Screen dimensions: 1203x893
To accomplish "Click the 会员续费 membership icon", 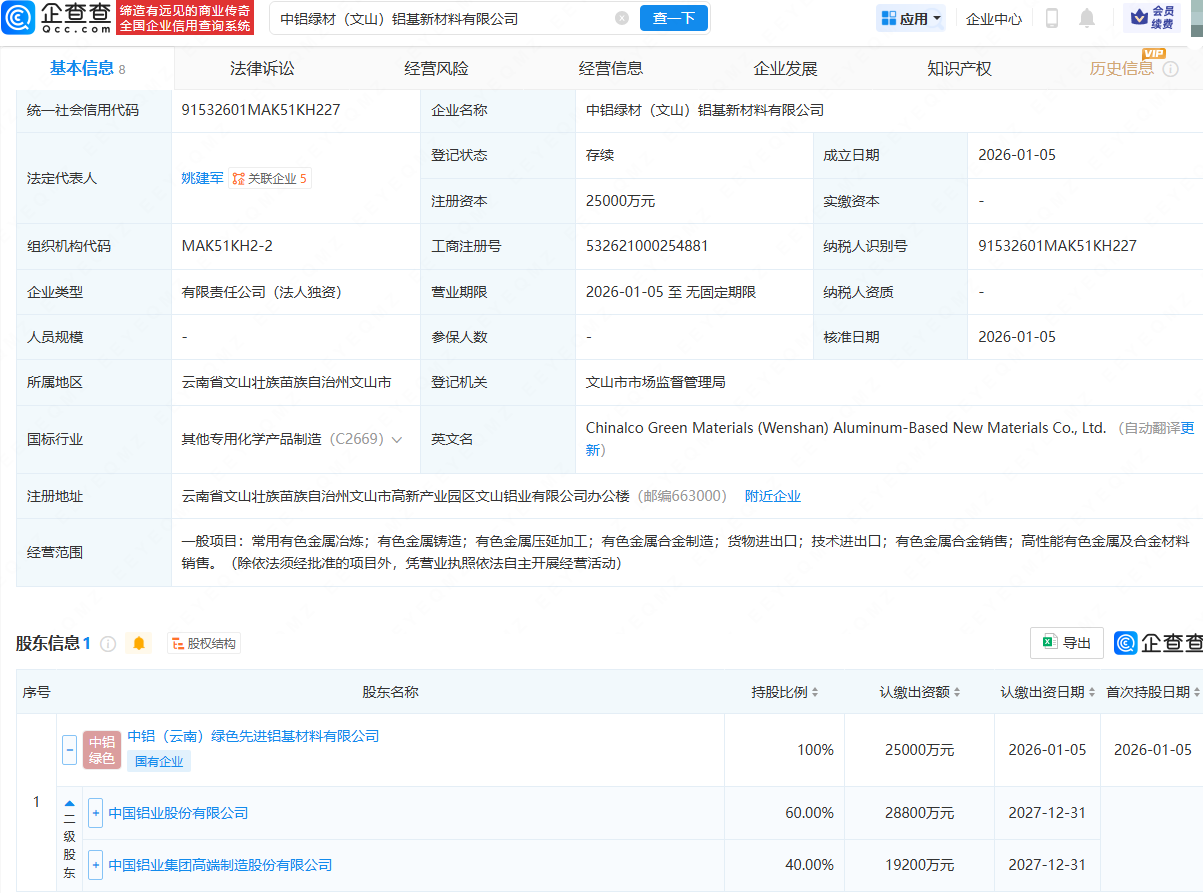I will (x=1141, y=17).
